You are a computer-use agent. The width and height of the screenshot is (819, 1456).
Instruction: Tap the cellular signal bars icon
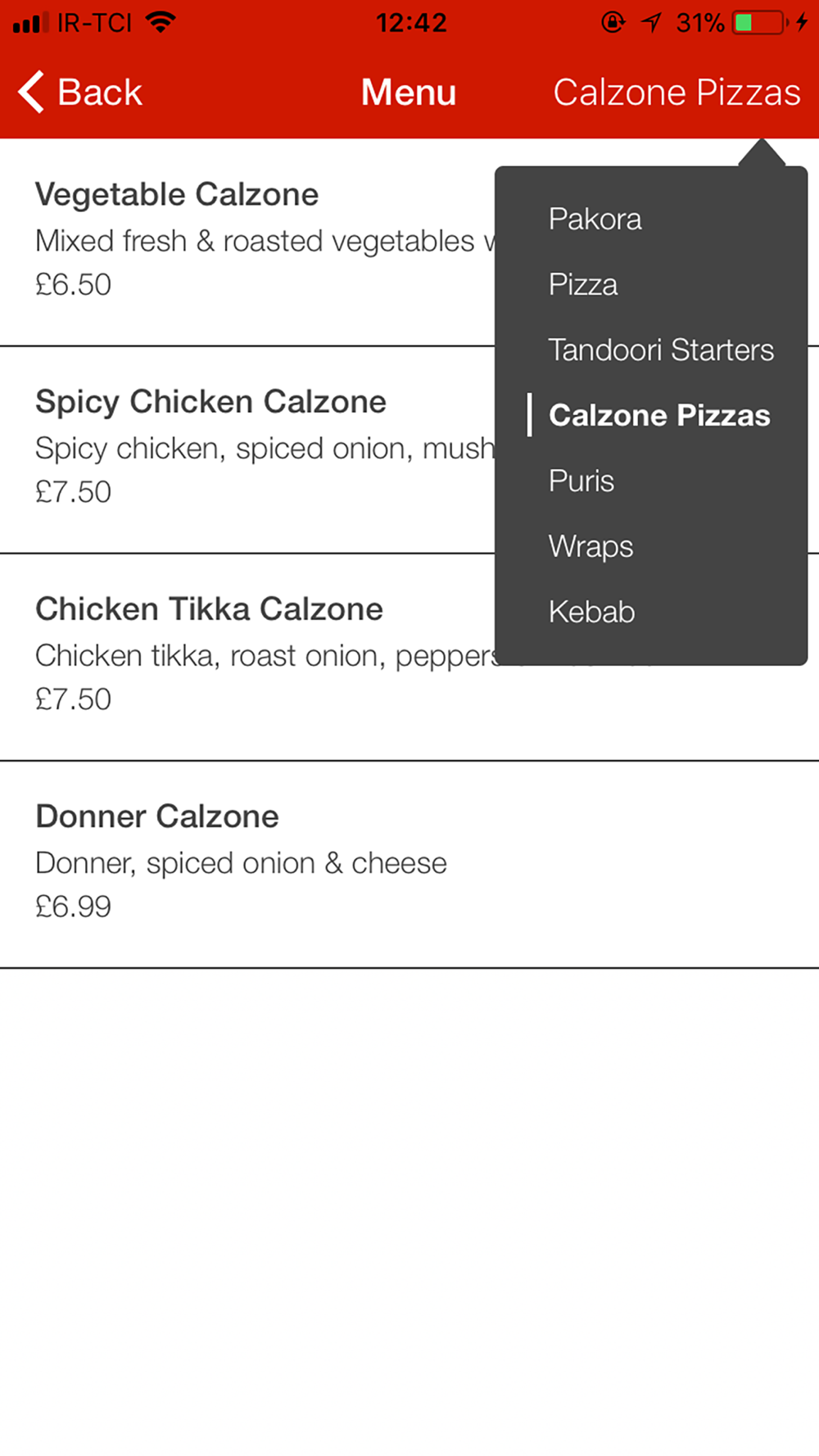(31, 23)
